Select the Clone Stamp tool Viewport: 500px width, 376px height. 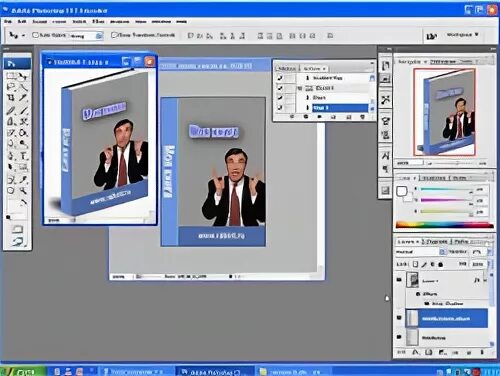click(x=11, y=121)
